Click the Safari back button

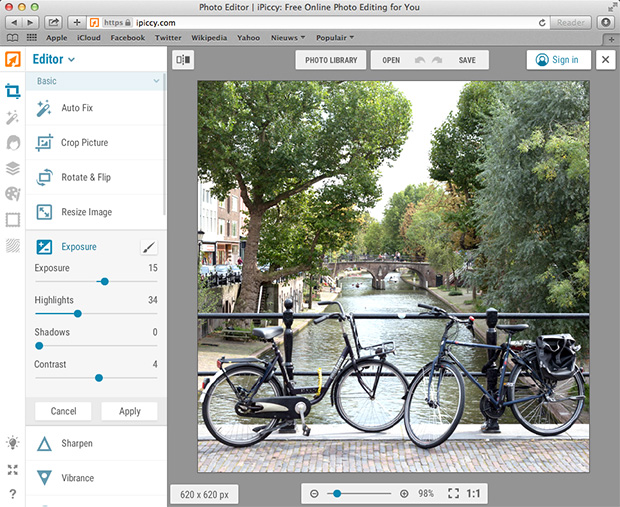click(x=14, y=23)
